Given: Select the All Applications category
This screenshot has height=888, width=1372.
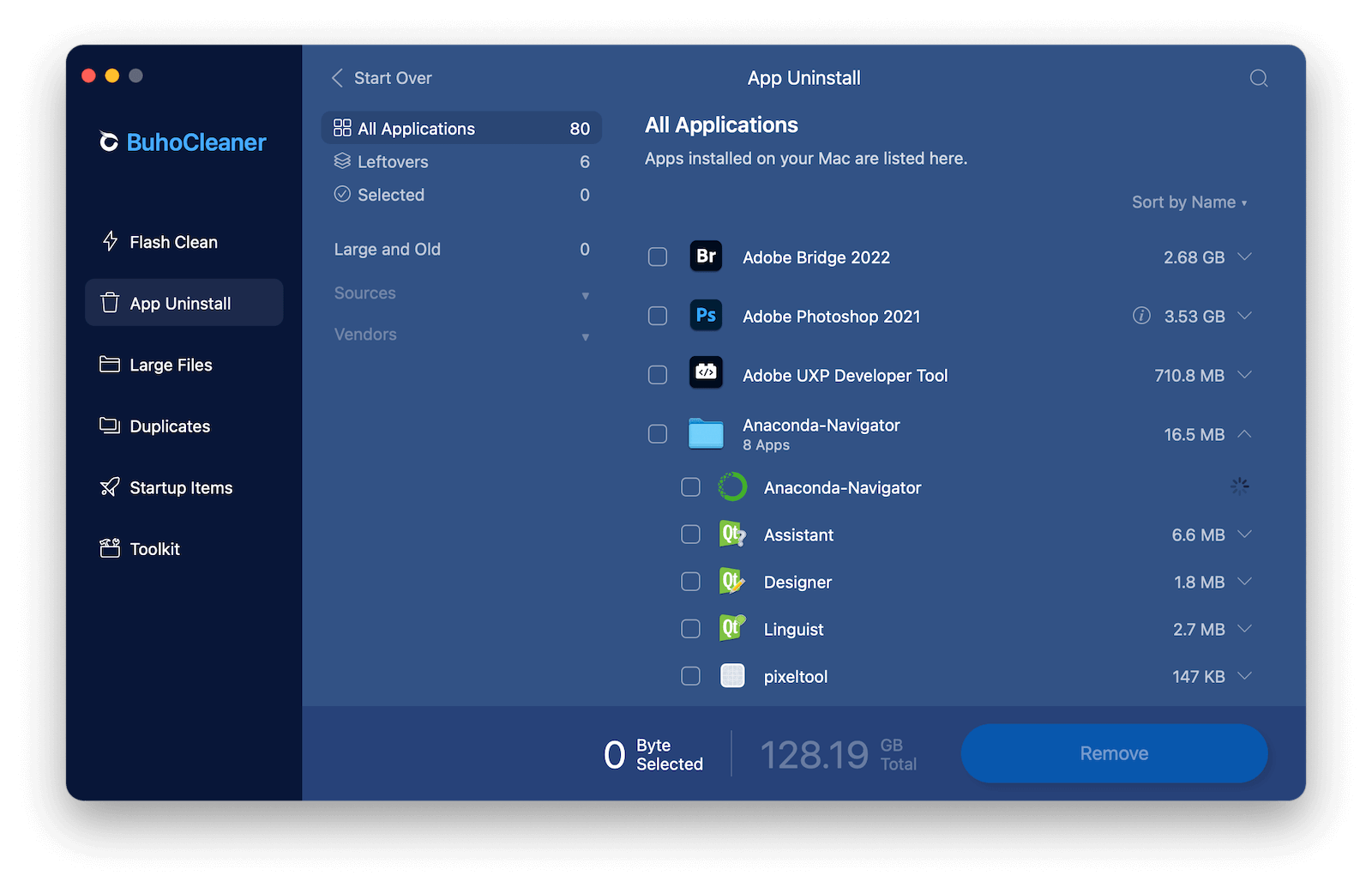Looking at the screenshot, I should tap(461, 128).
